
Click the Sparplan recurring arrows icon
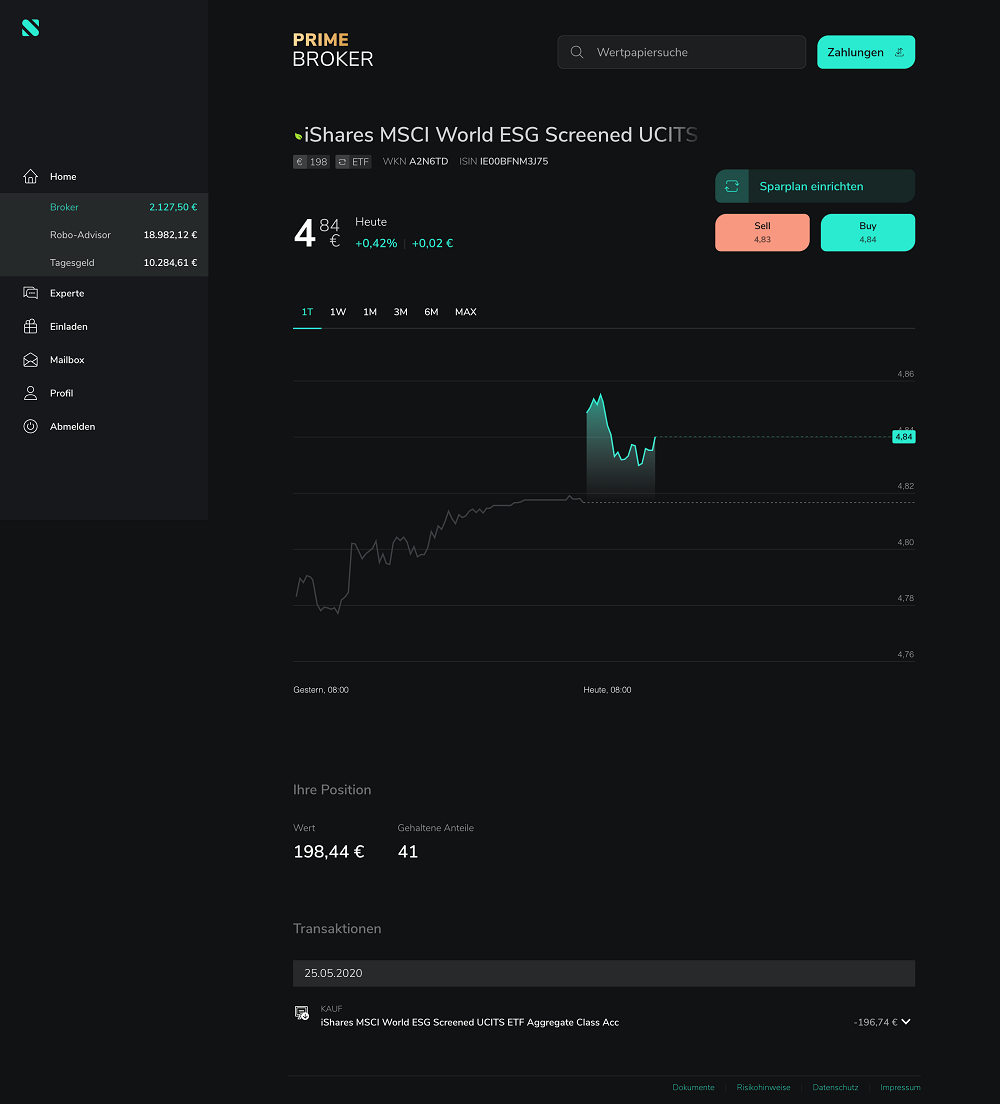732,186
